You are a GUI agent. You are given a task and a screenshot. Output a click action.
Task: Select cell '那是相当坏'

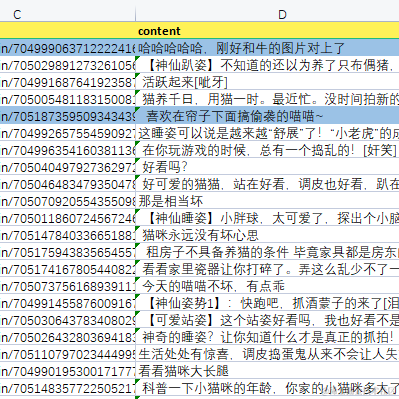[267, 201]
